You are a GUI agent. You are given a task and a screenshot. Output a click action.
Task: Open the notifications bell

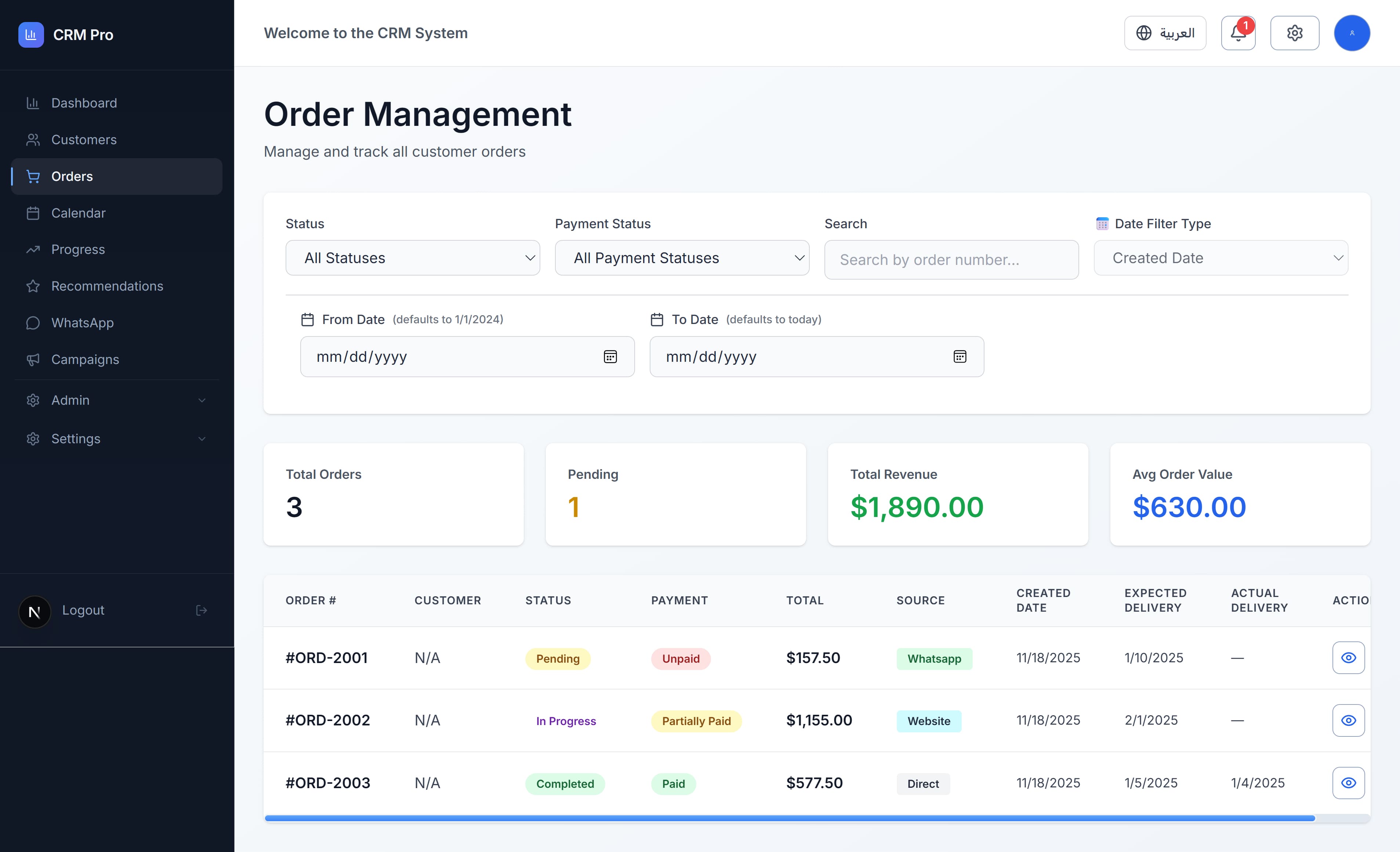pyautogui.click(x=1238, y=33)
